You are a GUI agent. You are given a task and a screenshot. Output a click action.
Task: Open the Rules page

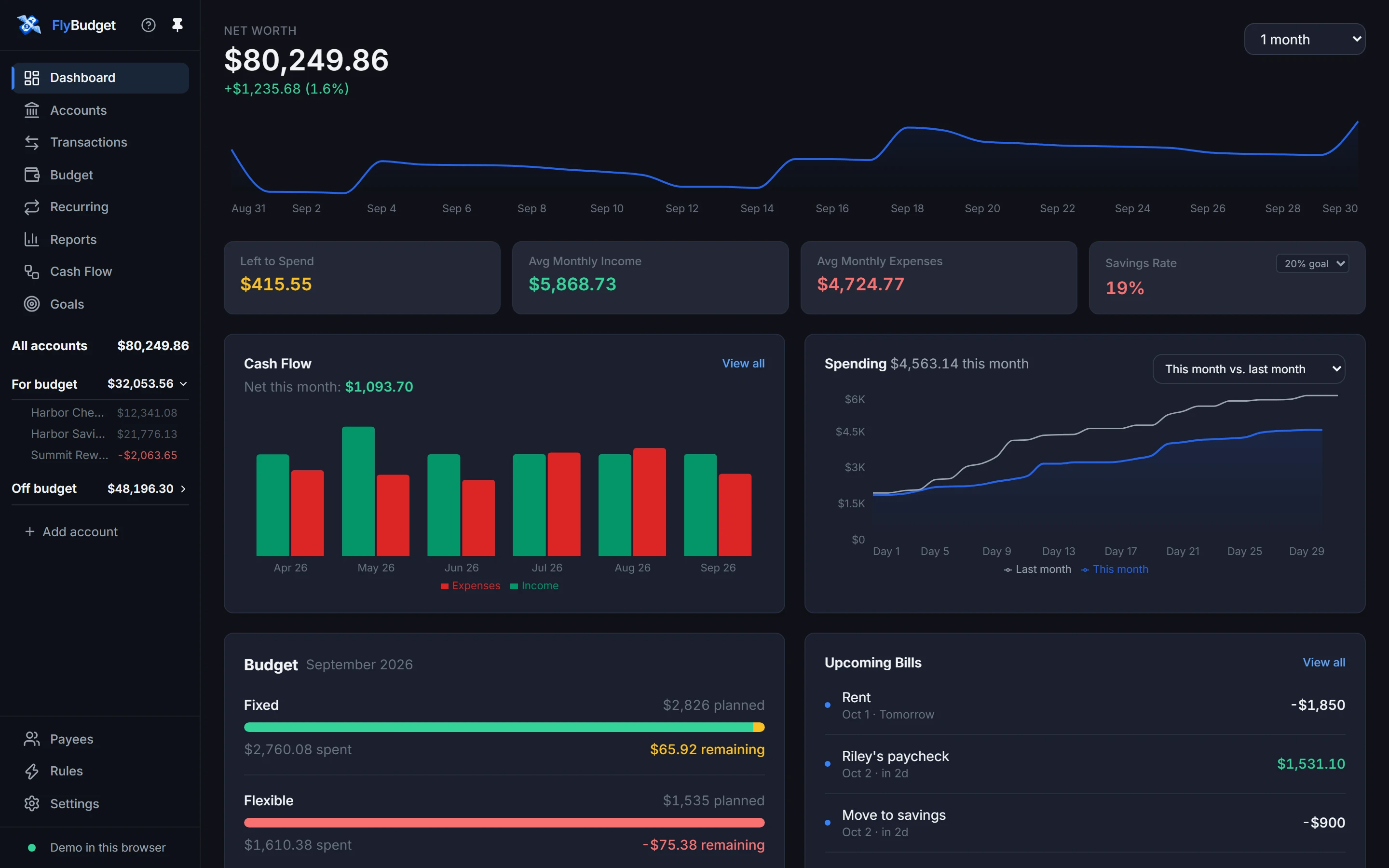coord(100,771)
